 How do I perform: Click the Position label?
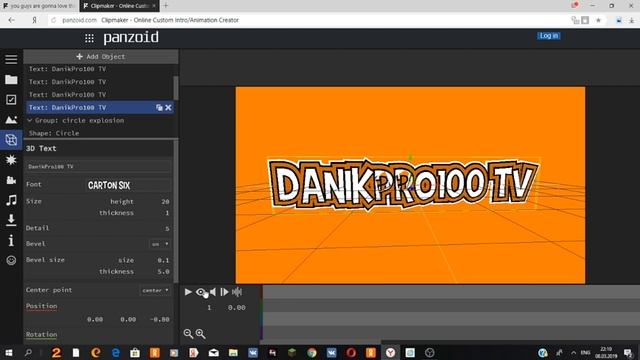[42, 306]
